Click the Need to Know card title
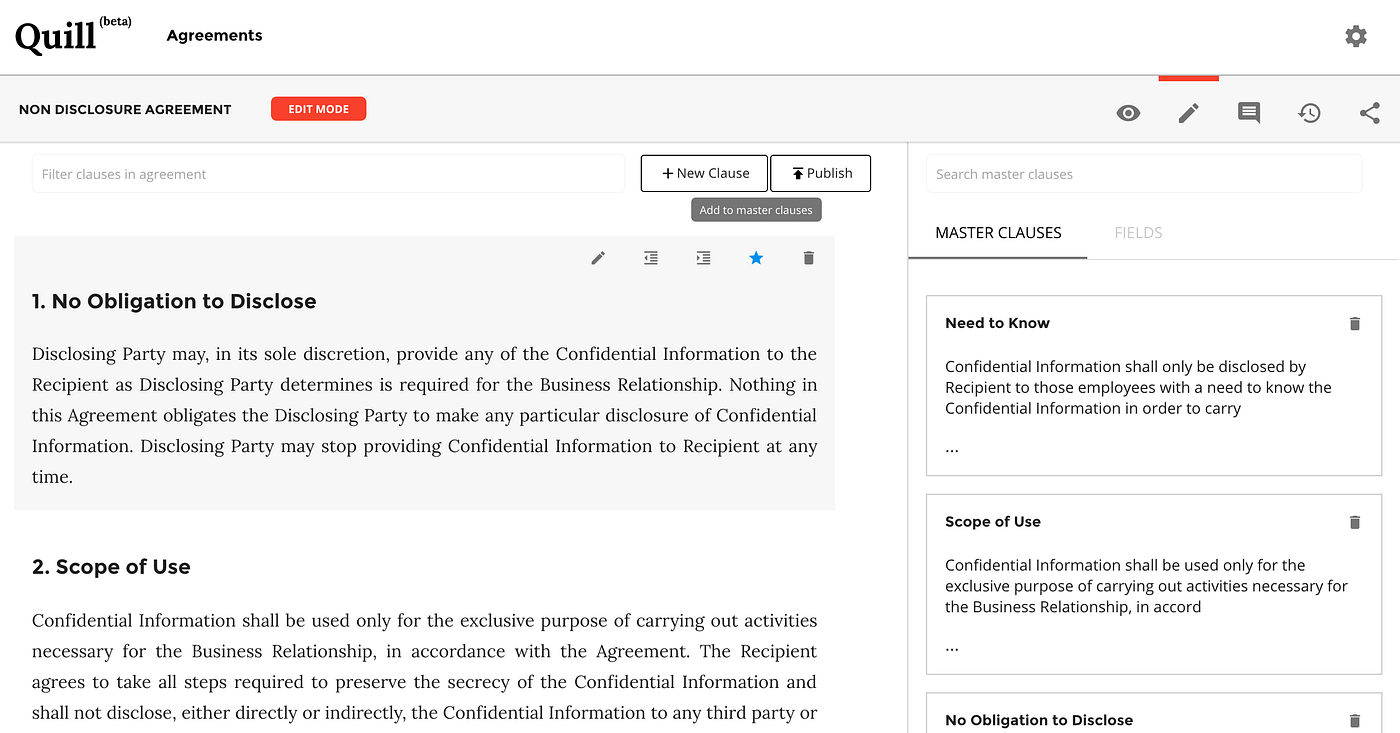The width and height of the screenshot is (1400, 733). click(x=997, y=323)
